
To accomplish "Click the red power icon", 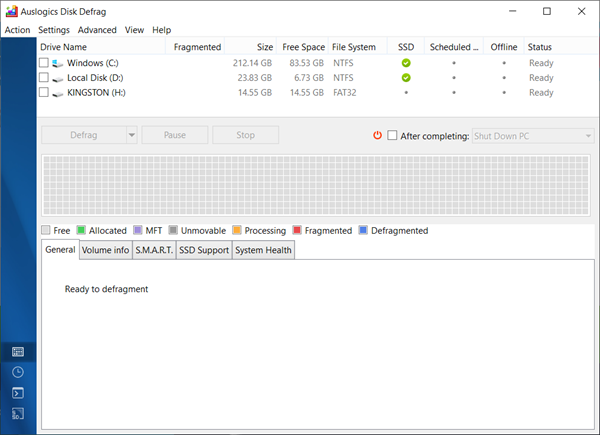I will click(x=377, y=135).
